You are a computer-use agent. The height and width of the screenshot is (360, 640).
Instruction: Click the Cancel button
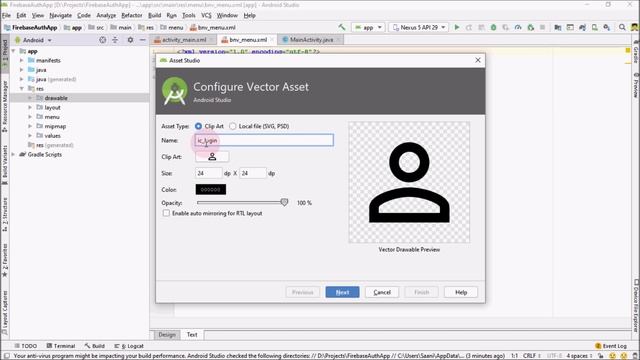click(382, 292)
